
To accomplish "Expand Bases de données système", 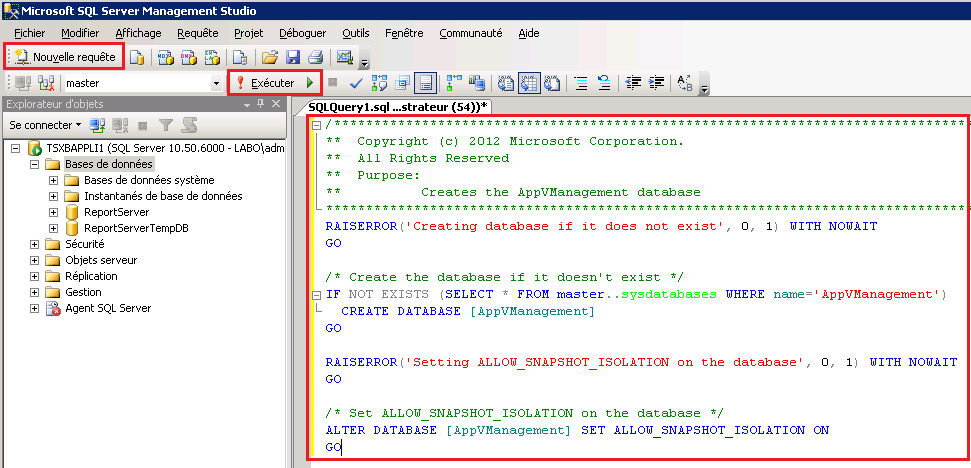I will (x=54, y=180).
